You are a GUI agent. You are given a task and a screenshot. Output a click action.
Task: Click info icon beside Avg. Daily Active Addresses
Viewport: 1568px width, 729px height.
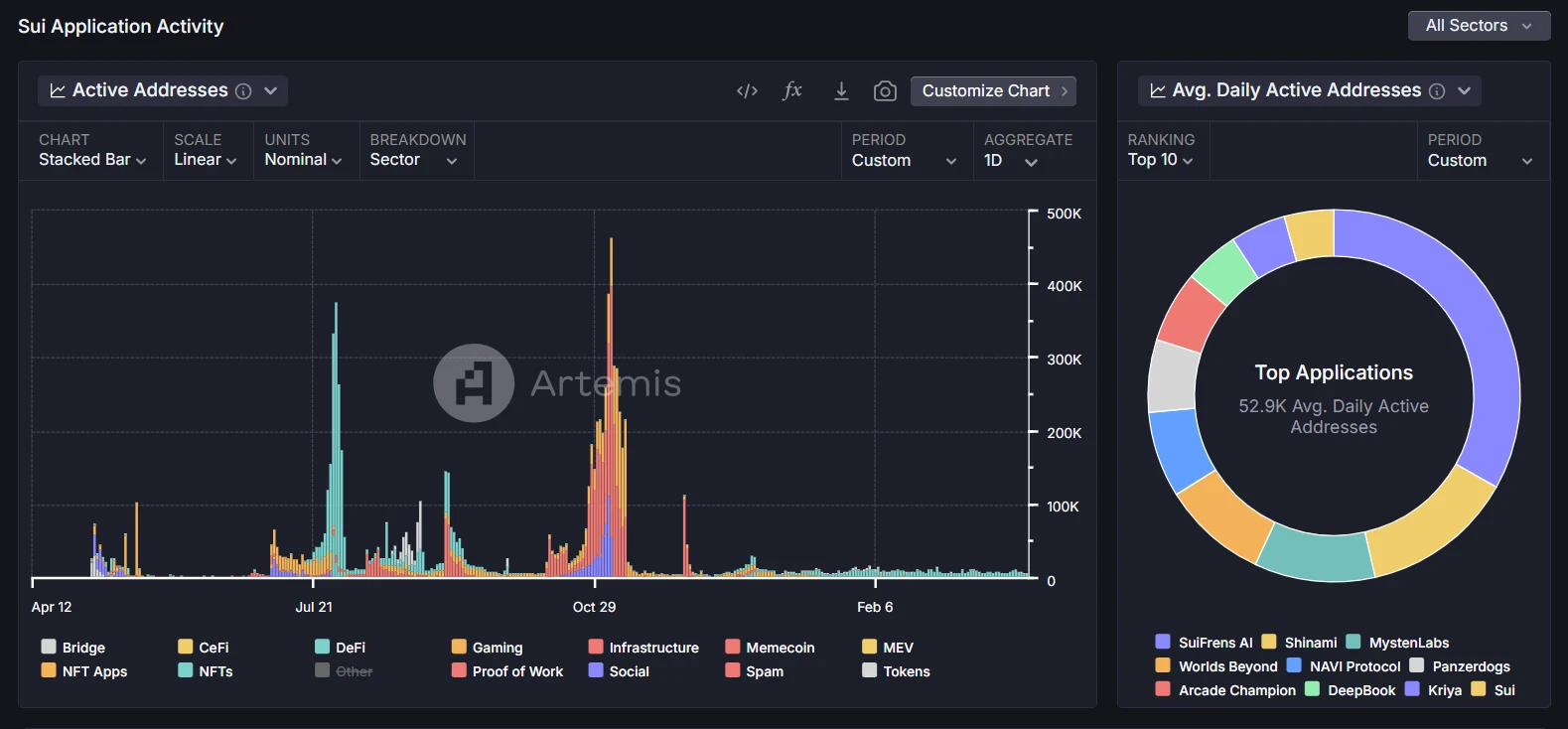click(x=1437, y=91)
